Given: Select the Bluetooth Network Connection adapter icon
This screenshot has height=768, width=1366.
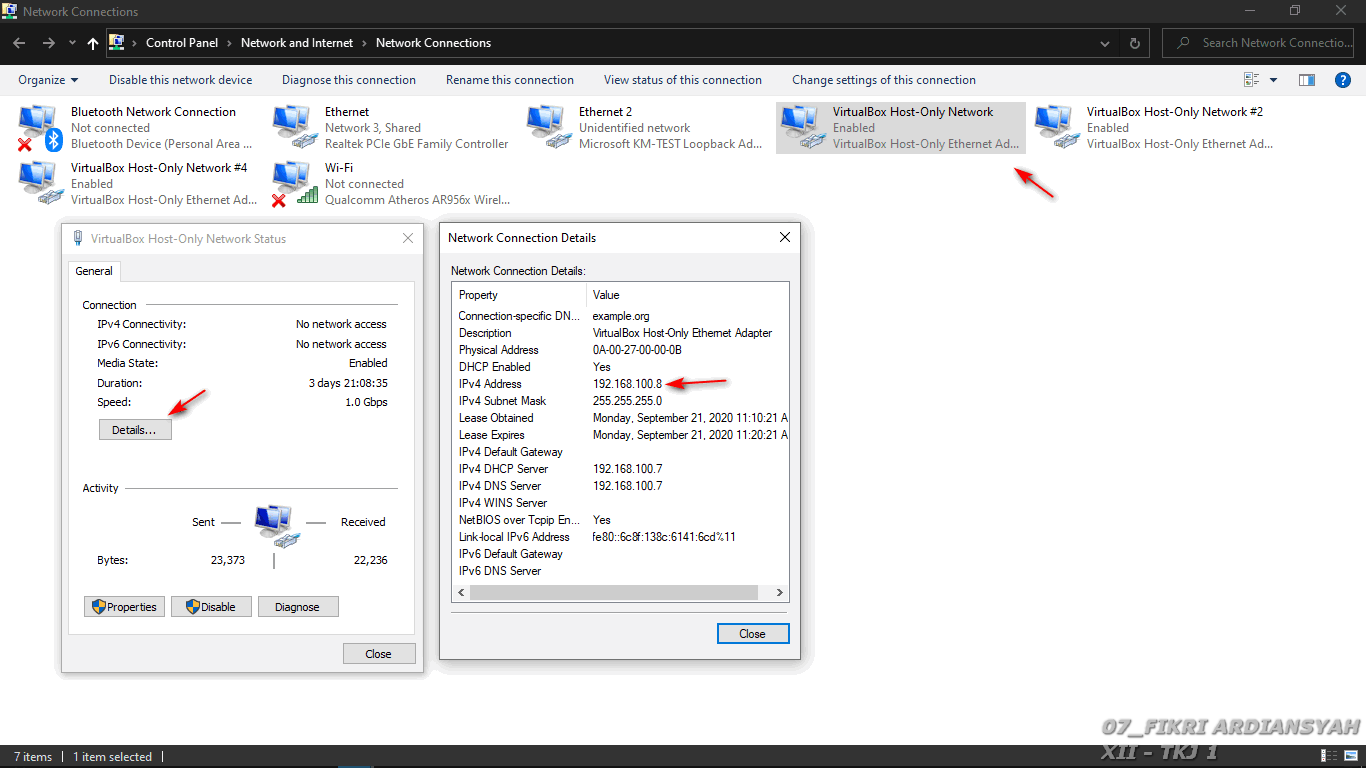Looking at the screenshot, I should point(40,128).
